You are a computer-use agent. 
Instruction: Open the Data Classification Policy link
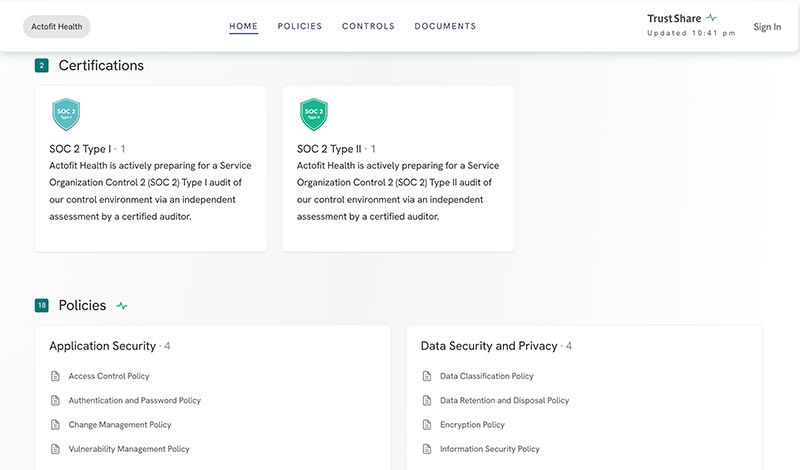[487, 376]
